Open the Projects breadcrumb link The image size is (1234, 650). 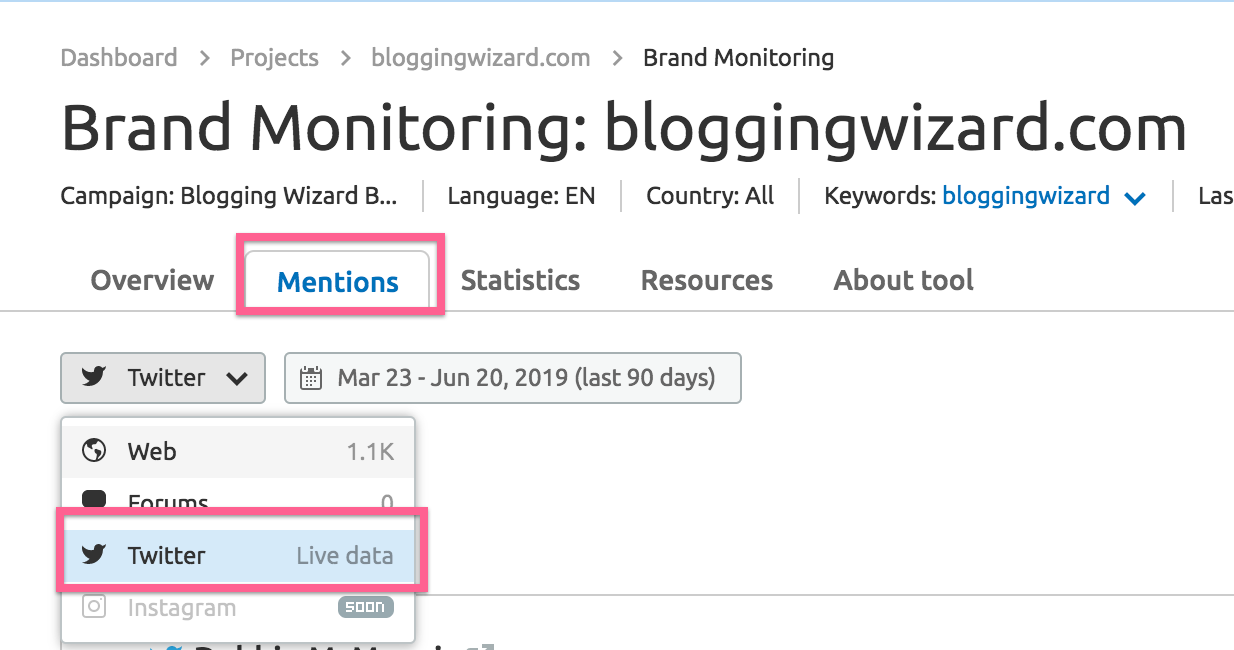(274, 58)
